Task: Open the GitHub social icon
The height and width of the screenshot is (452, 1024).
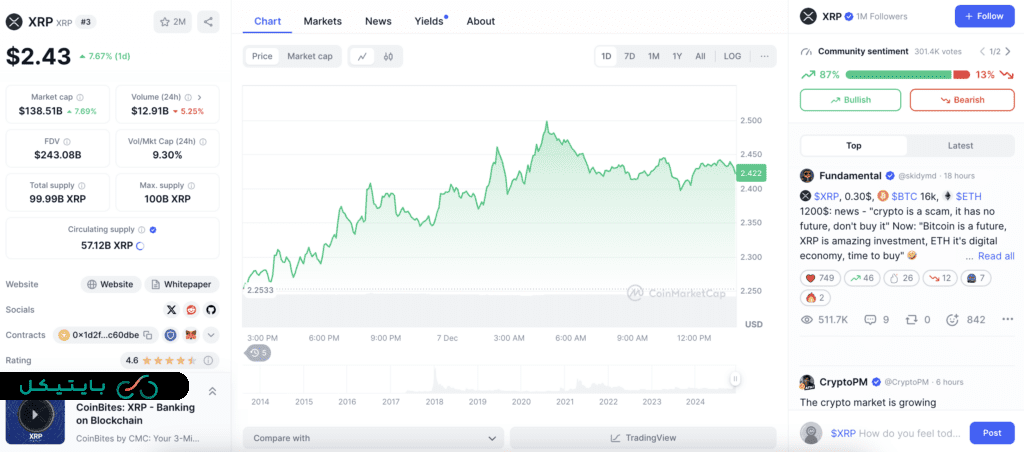Action: click(x=211, y=310)
